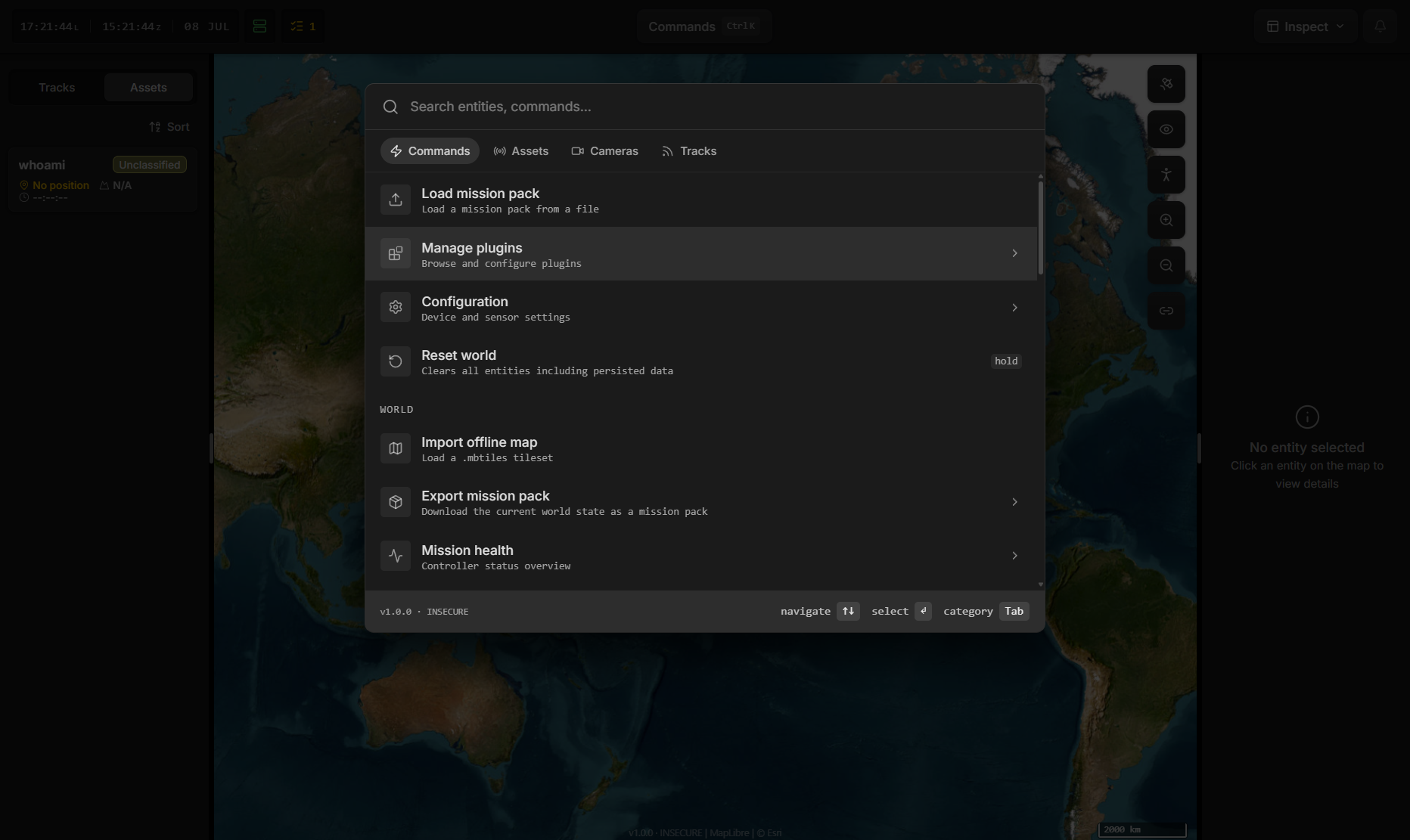Expand the Export mission pack chevron
This screenshot has height=840, width=1410.
(x=1014, y=502)
